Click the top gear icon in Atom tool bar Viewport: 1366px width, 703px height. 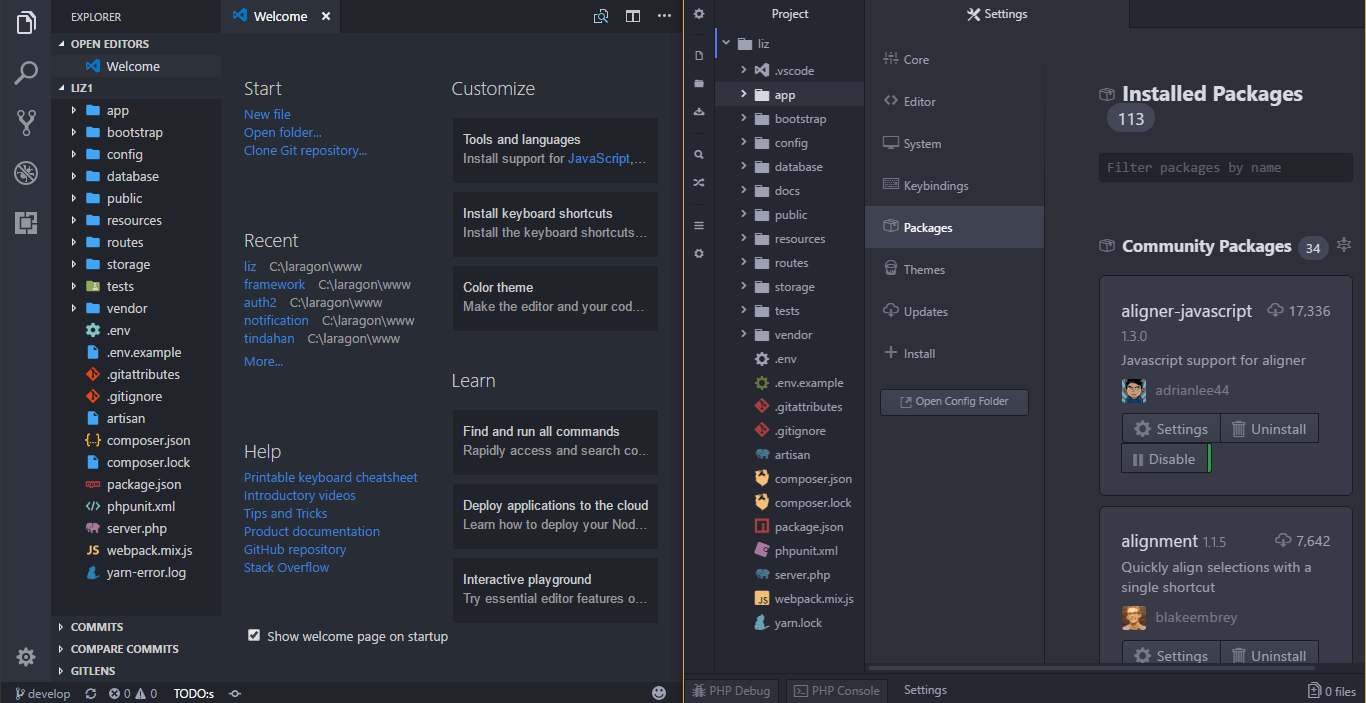699,14
